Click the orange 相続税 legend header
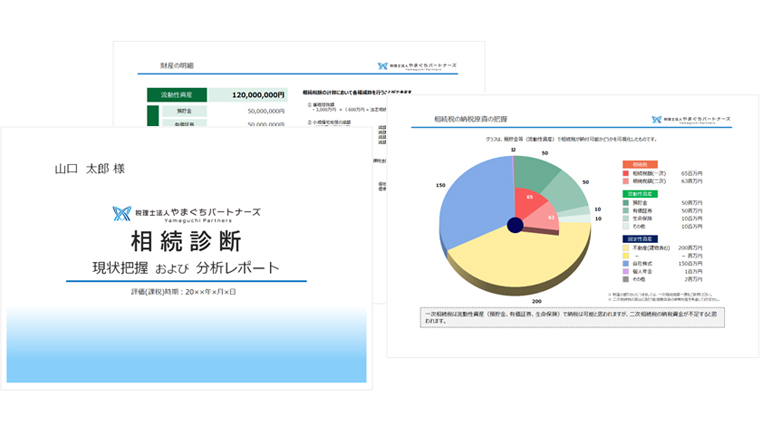Viewport: 760px width, 432px height. (x=640, y=164)
